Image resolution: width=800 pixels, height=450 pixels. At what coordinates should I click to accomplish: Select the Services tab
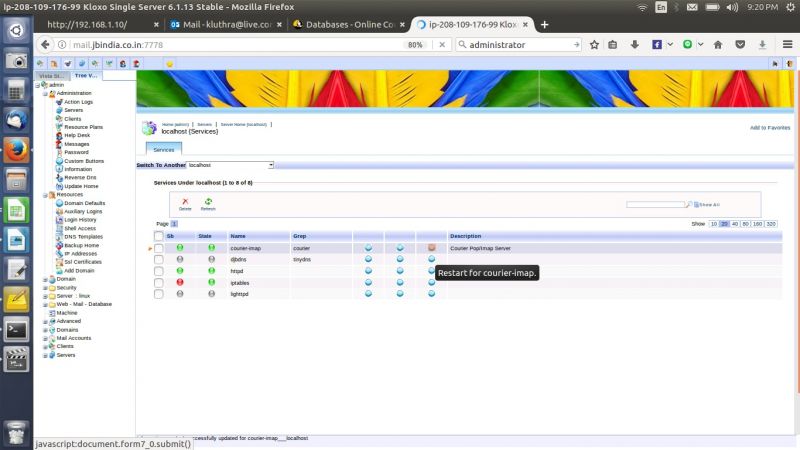click(x=164, y=149)
